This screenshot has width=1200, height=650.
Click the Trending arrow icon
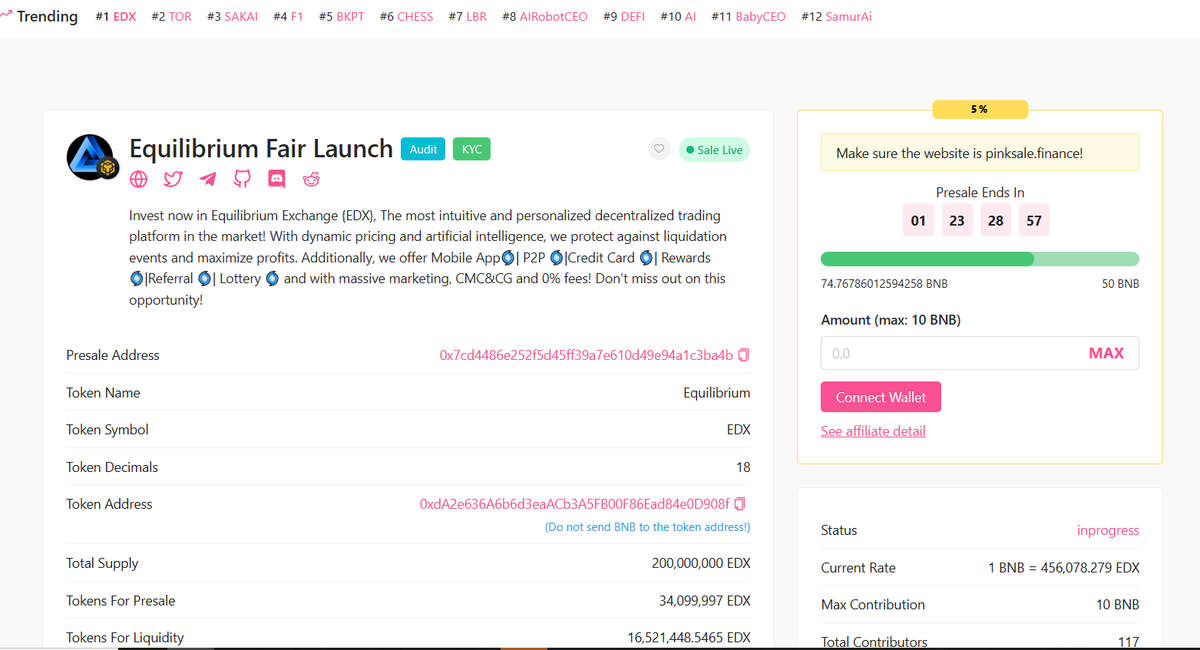pyautogui.click(x=7, y=15)
